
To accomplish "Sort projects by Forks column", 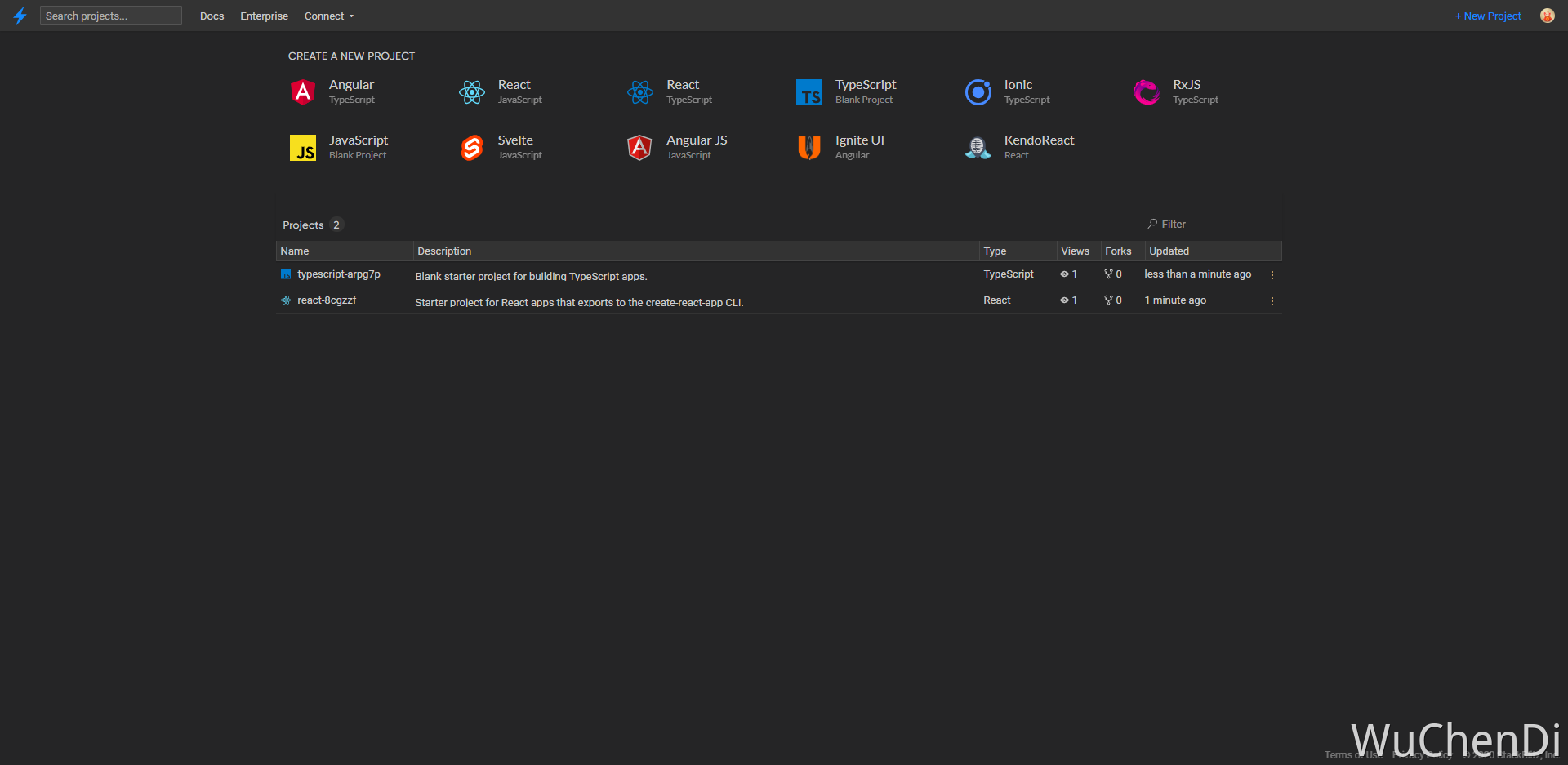I will coord(1121,251).
